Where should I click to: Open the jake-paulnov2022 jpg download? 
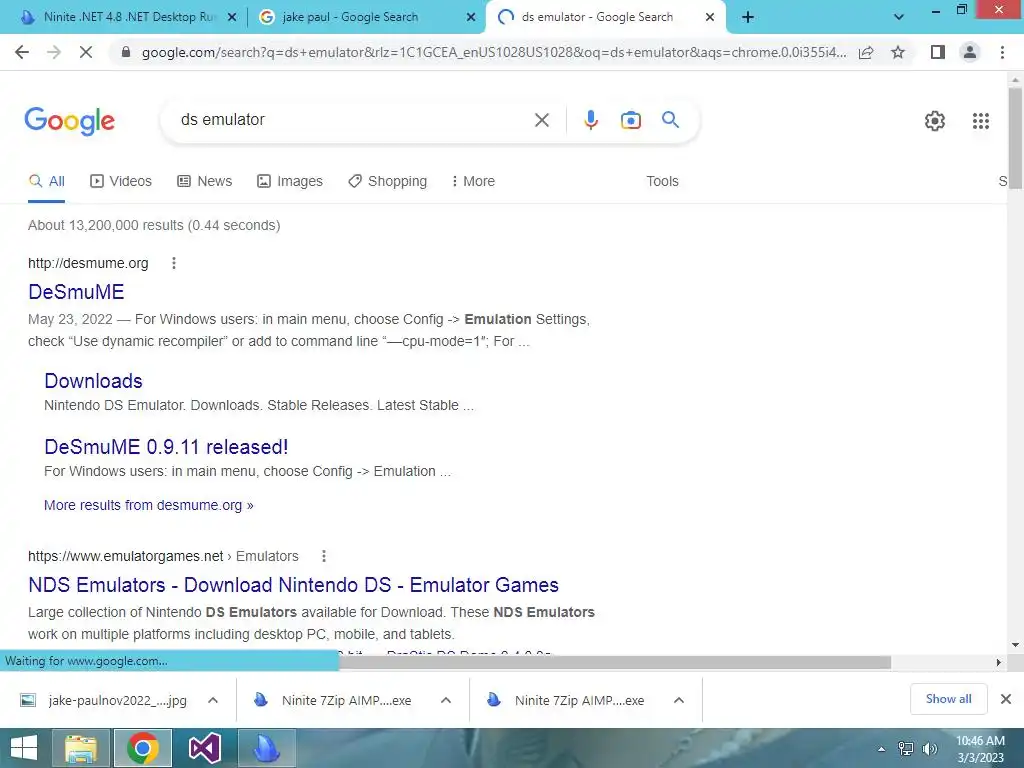[x=104, y=701]
